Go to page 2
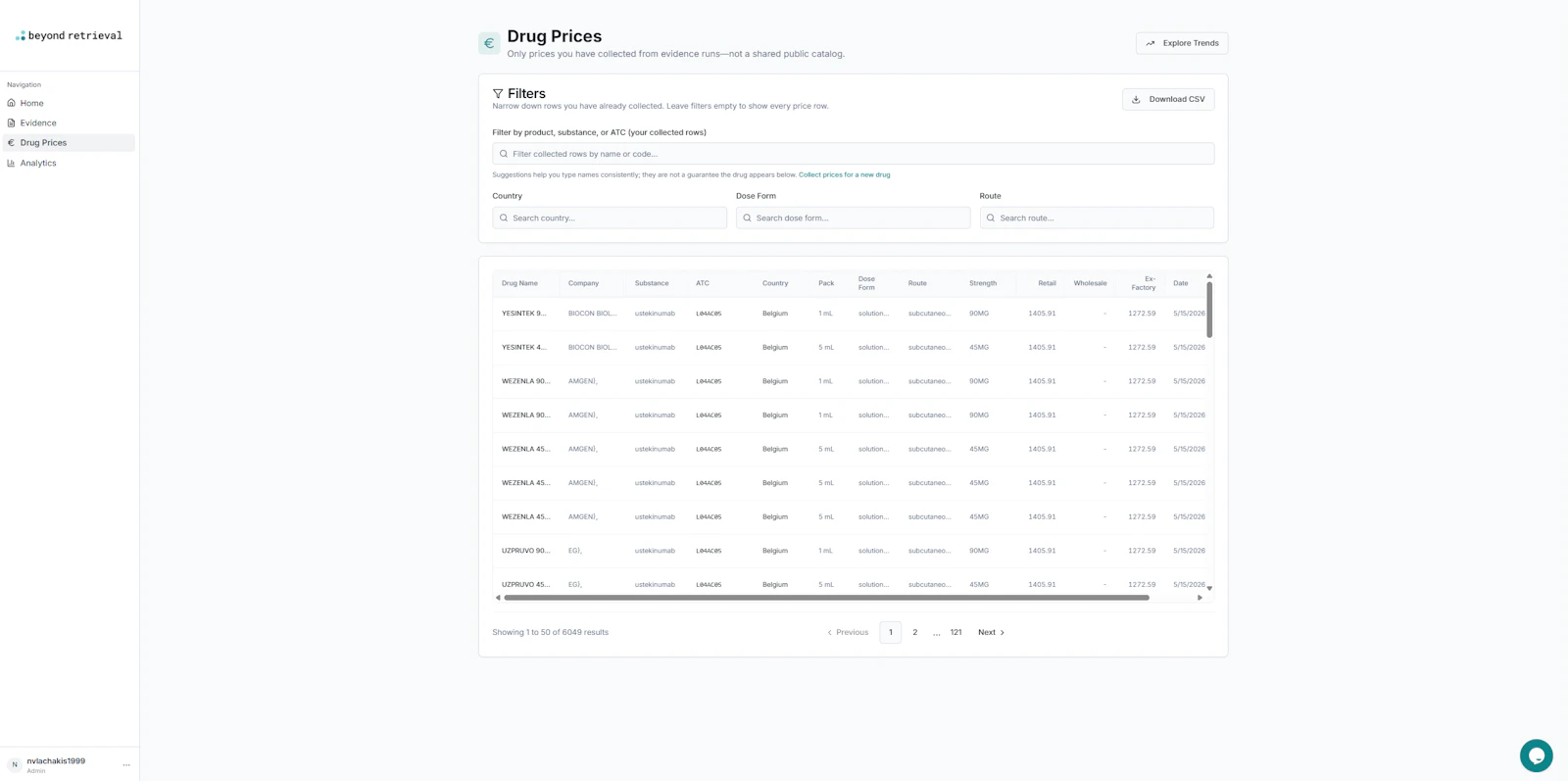 pos(915,632)
